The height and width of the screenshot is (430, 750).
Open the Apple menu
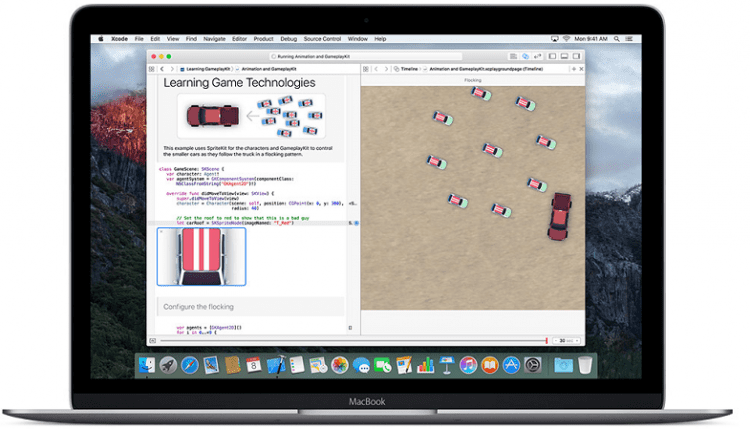[101, 39]
